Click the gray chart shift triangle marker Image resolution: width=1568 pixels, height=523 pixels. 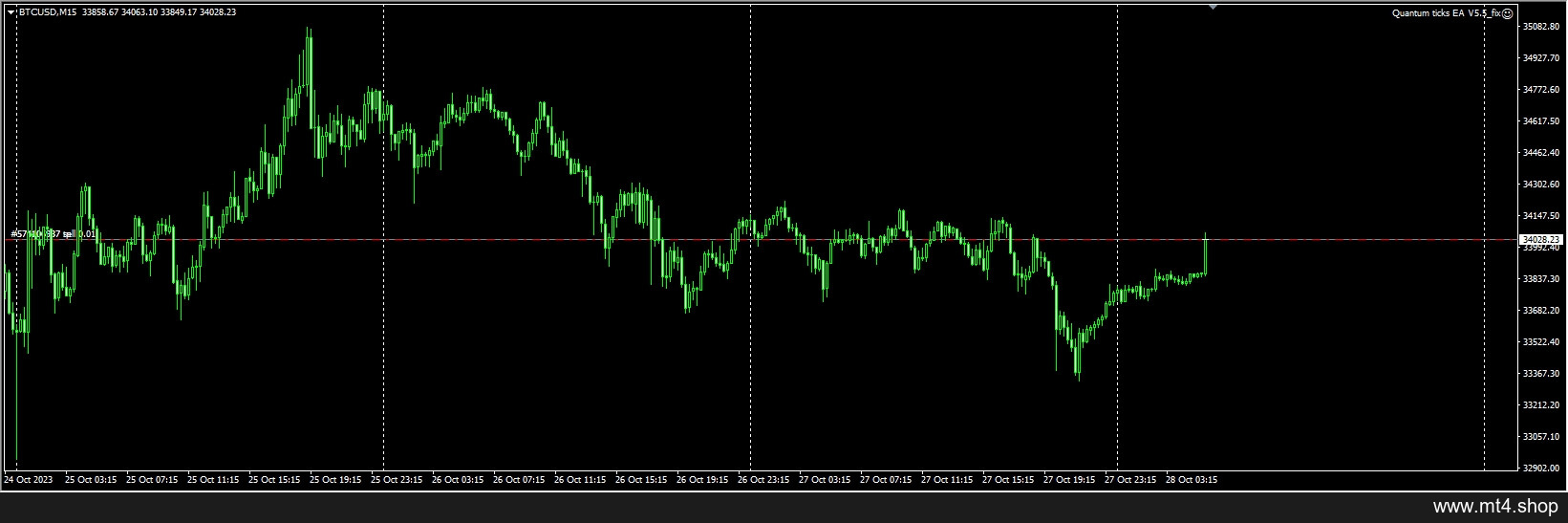pos(1213,8)
